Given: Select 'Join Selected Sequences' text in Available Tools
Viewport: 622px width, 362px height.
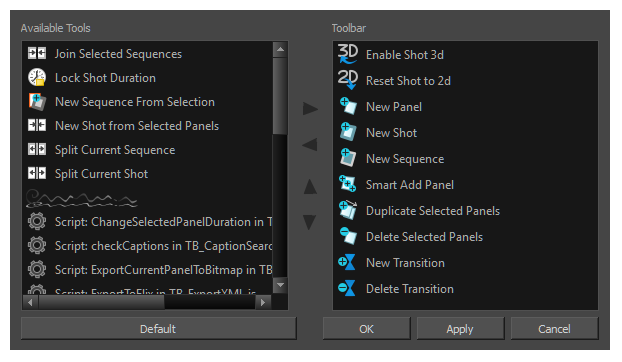Looking at the screenshot, I should (118, 54).
